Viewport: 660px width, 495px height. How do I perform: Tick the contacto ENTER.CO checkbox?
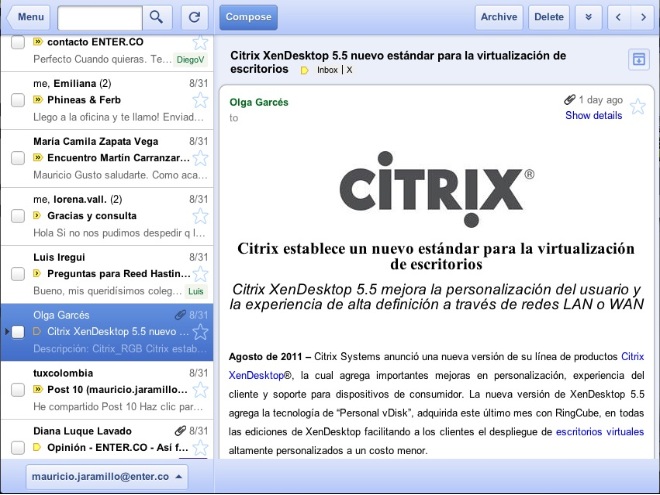tap(18, 42)
